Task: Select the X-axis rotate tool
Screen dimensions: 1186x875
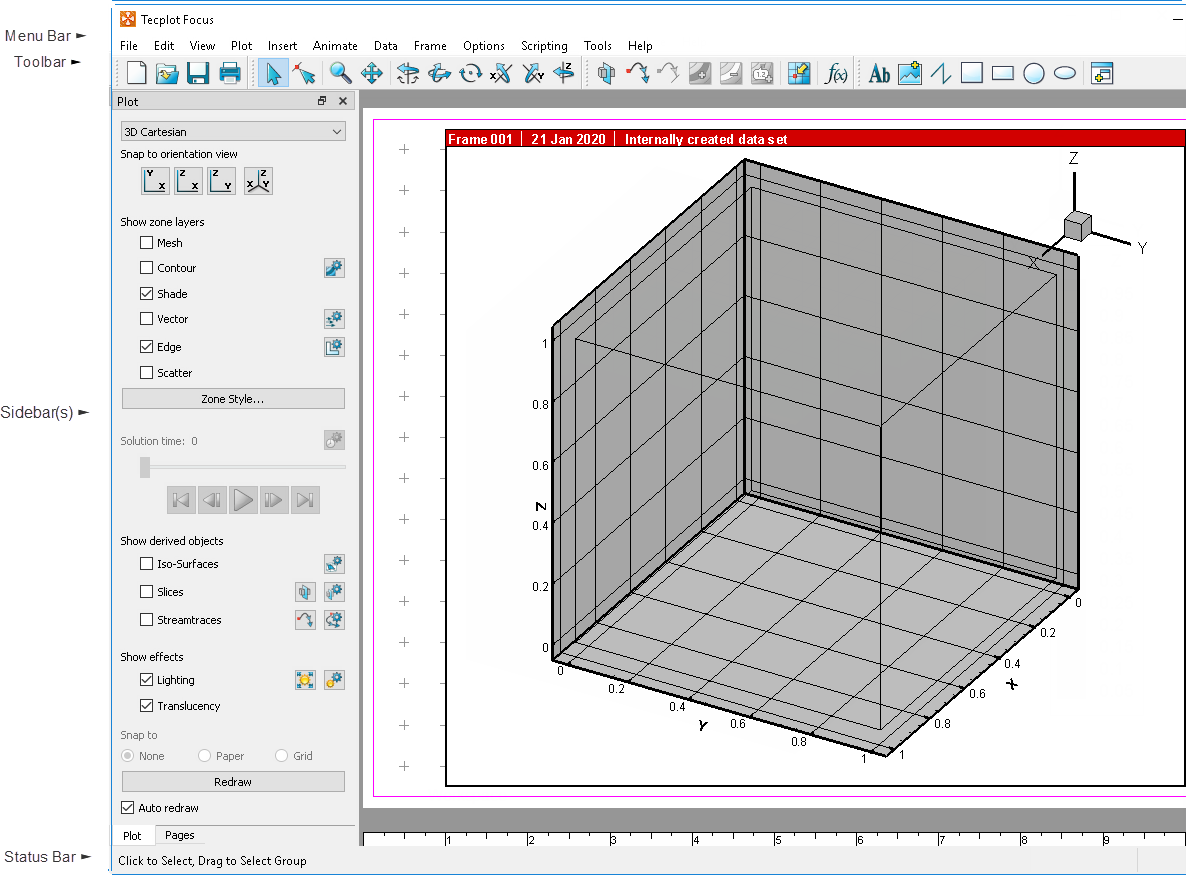Action: [501, 73]
